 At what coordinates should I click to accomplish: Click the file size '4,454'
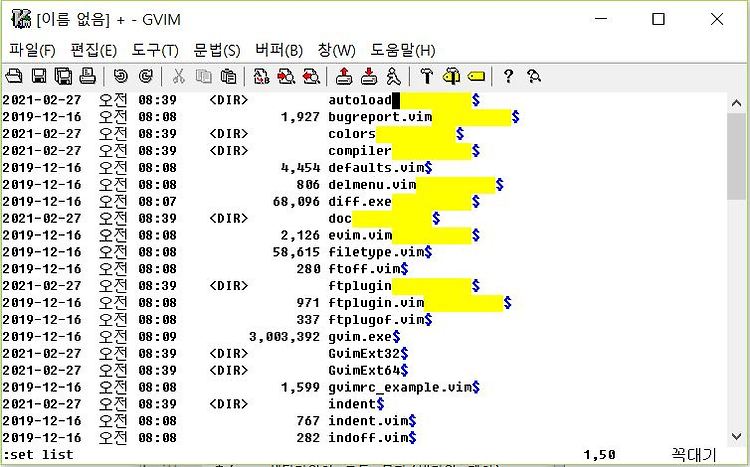click(x=300, y=167)
